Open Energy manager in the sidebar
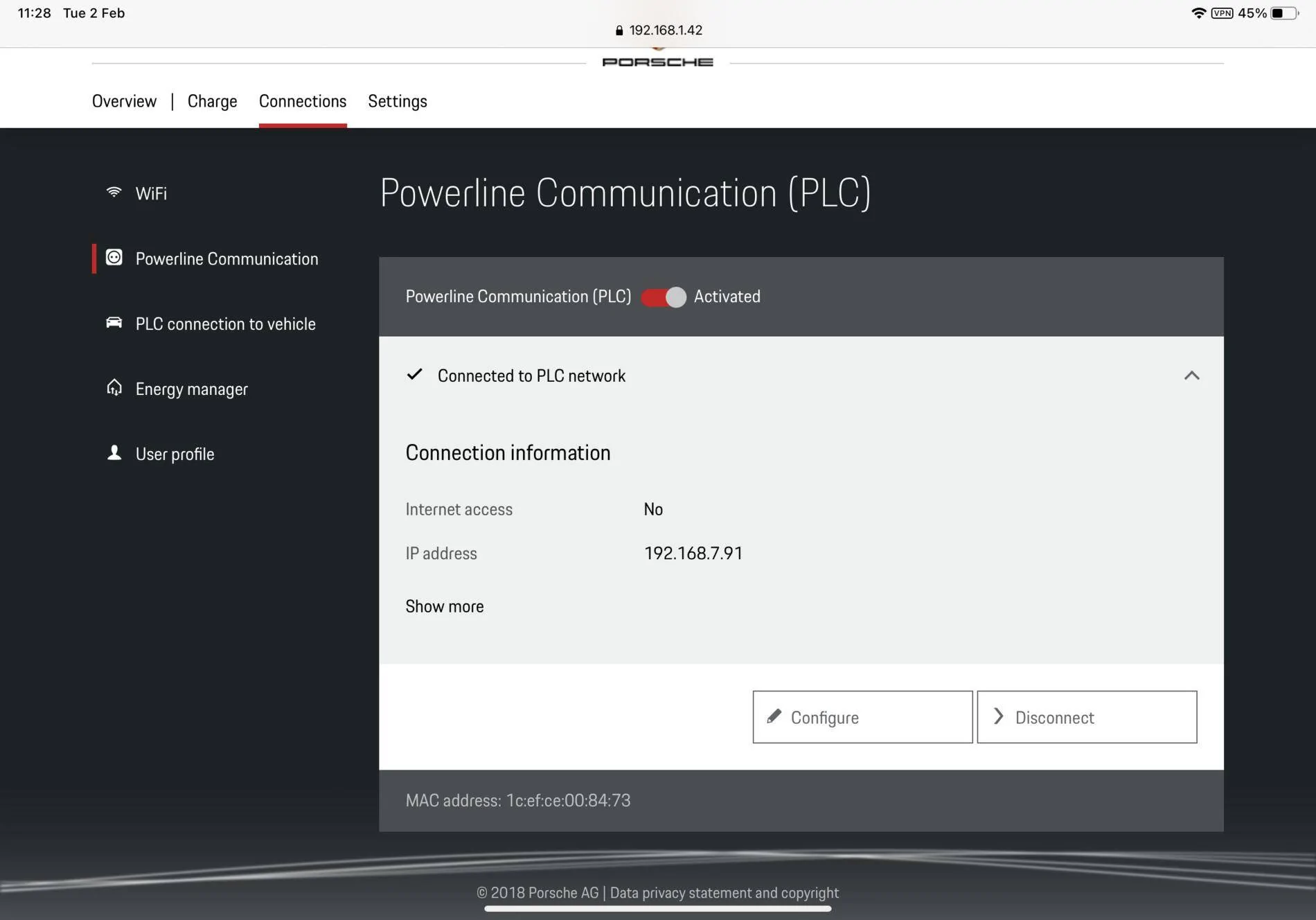The image size is (1316, 920). tap(191, 389)
